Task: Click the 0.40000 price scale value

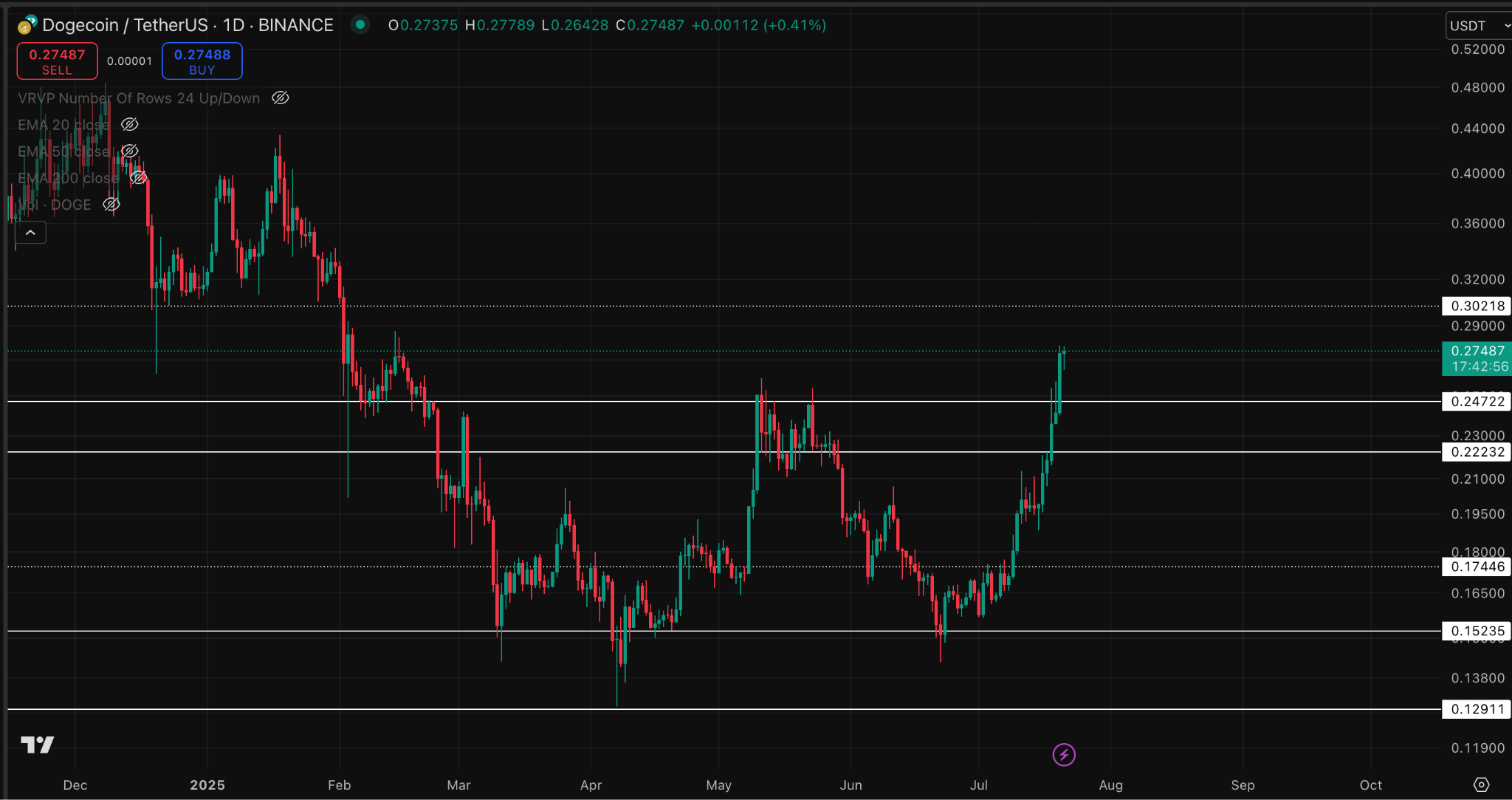Action: click(1477, 174)
